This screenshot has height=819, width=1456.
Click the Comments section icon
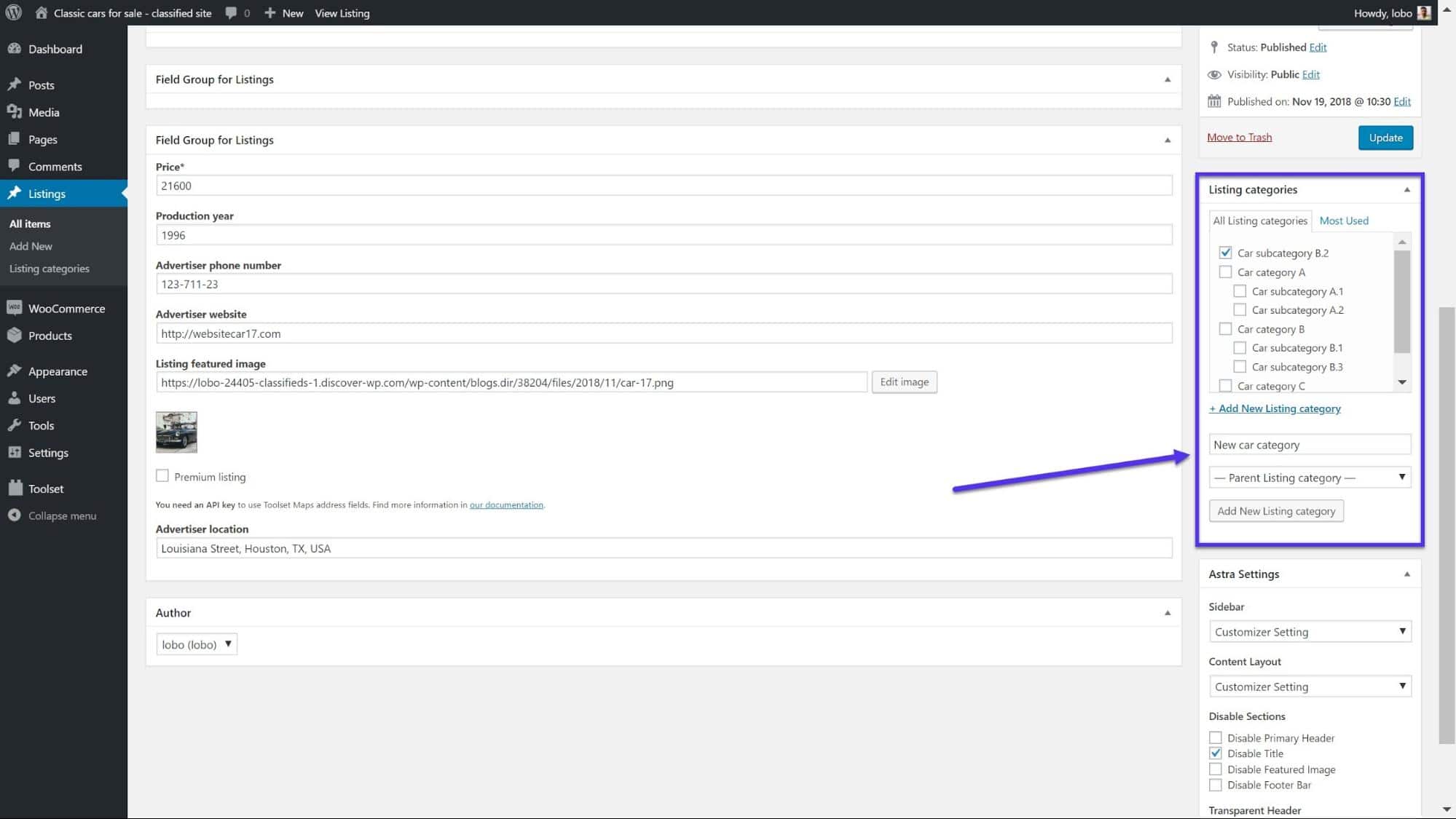pyautogui.click(x=14, y=166)
